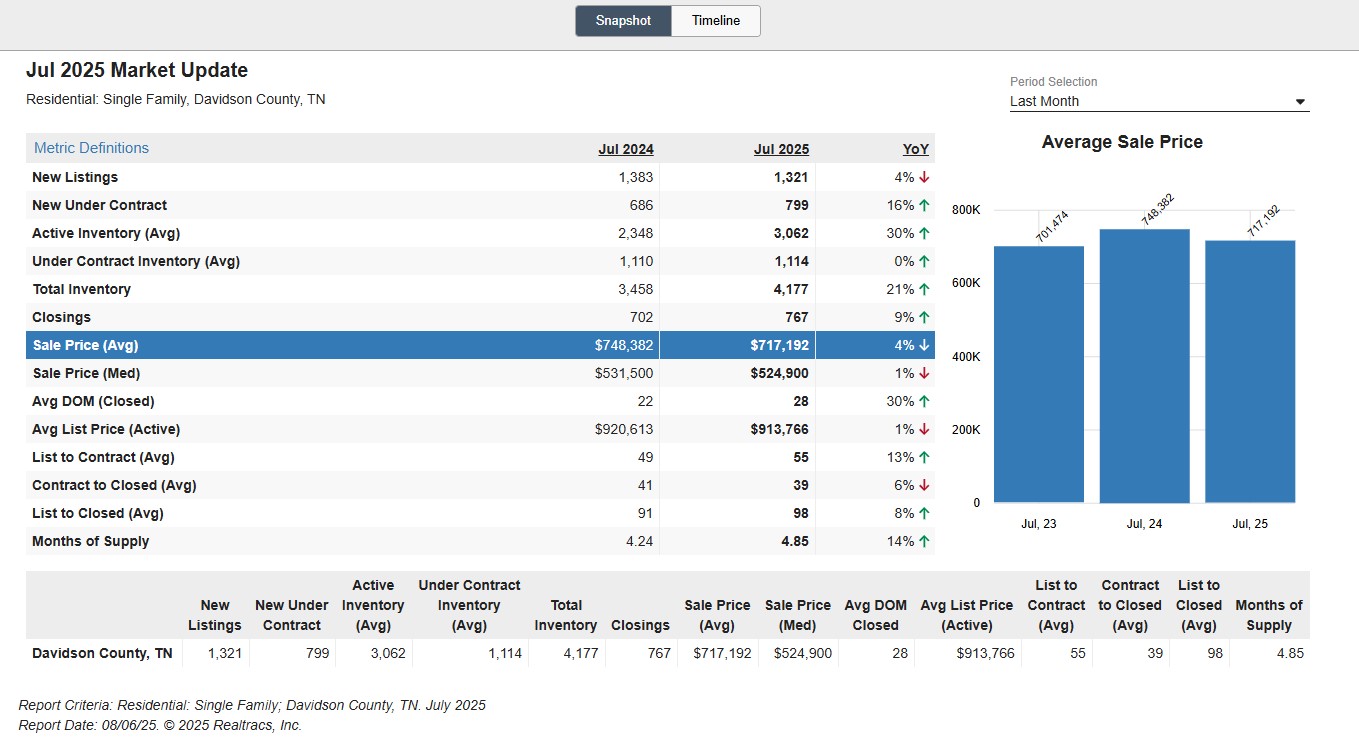
Task: Click the green arrow for Months of Supply
Action: pos(924,541)
